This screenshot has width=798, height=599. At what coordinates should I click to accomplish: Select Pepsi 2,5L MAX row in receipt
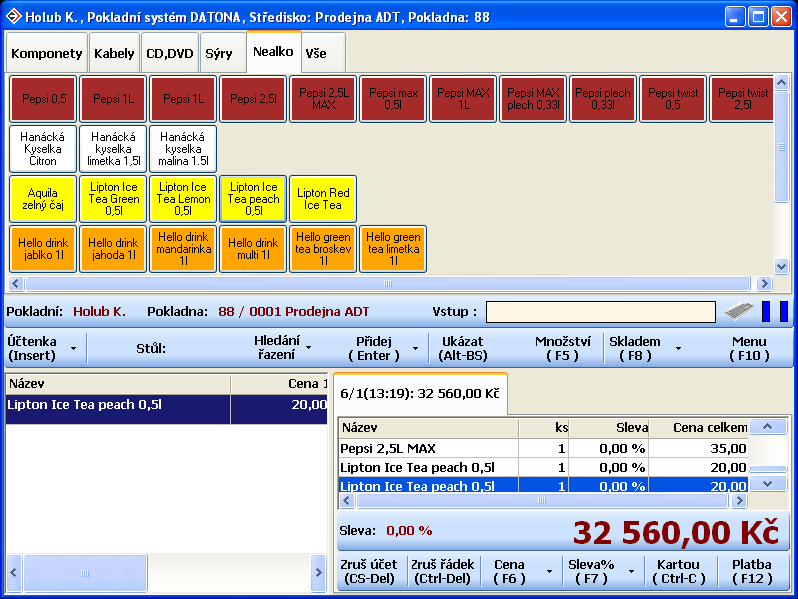pos(543,448)
